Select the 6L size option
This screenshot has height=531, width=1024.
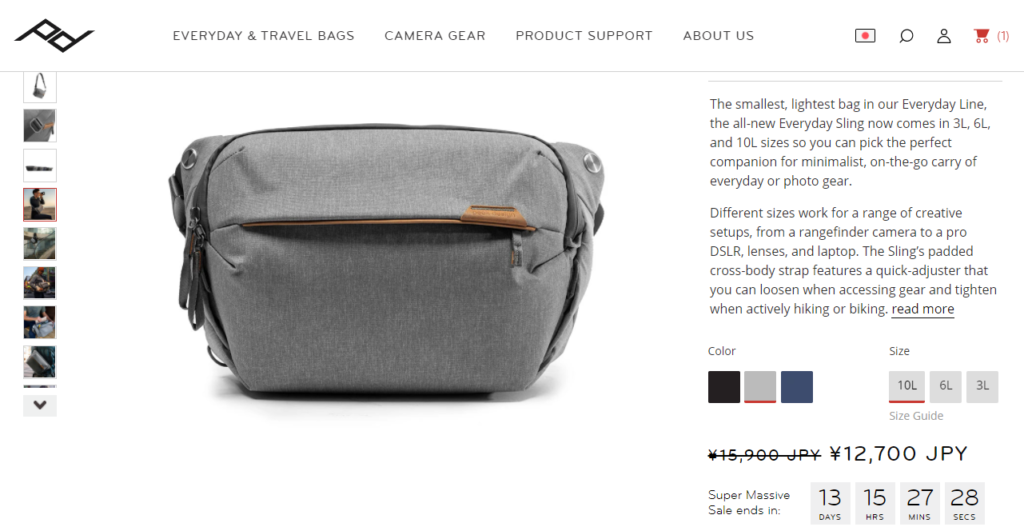(946, 387)
